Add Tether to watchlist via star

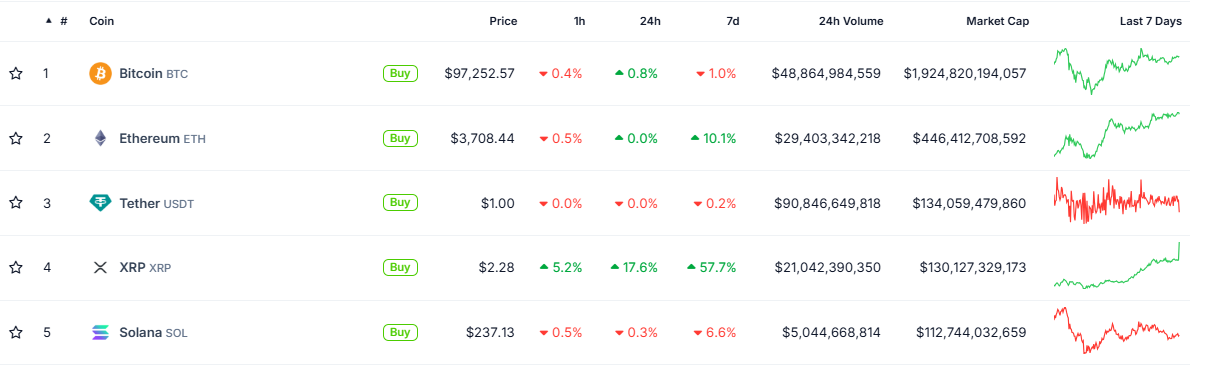[x=16, y=203]
